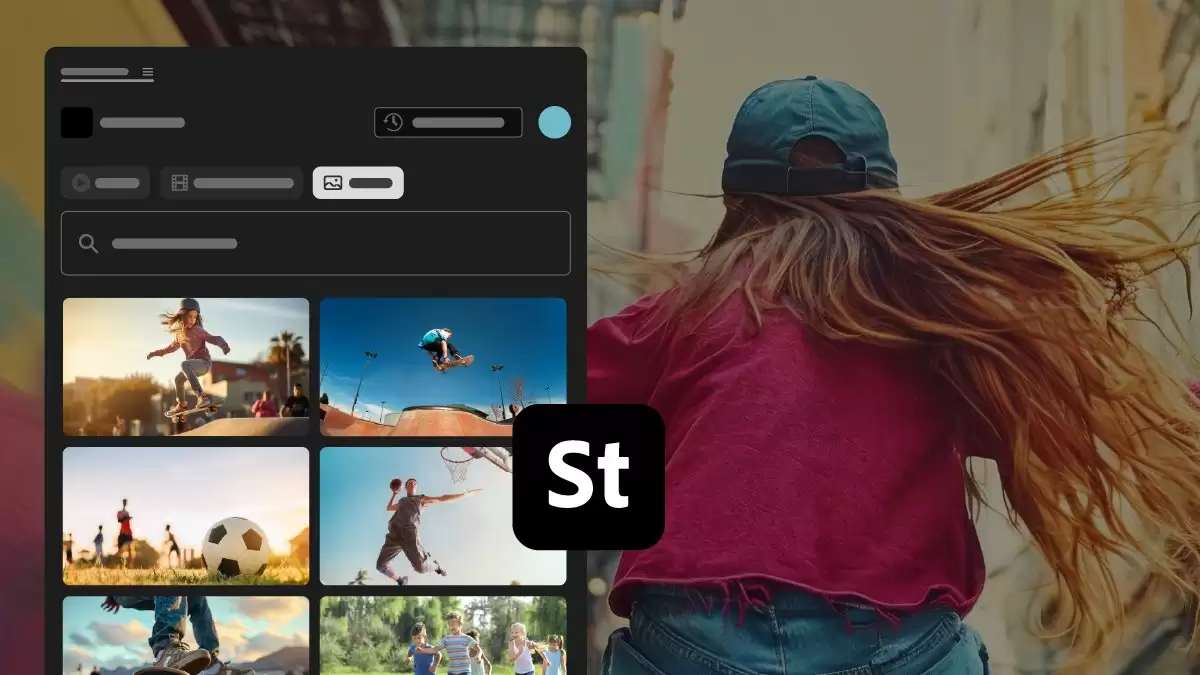This screenshot has height=675, width=1200.
Task: Select the girl skateboarding at sunset thumbnail
Action: point(186,367)
